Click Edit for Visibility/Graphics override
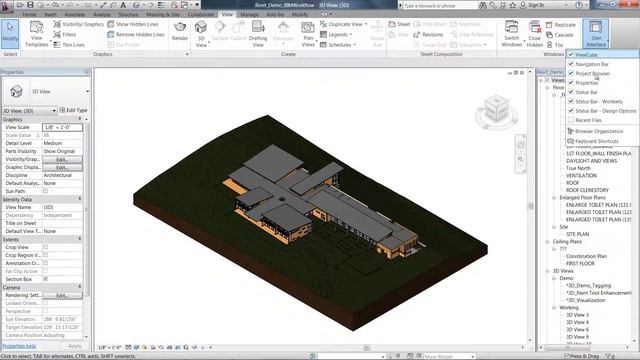Screen dimensions: 640x360 (x=62, y=159)
